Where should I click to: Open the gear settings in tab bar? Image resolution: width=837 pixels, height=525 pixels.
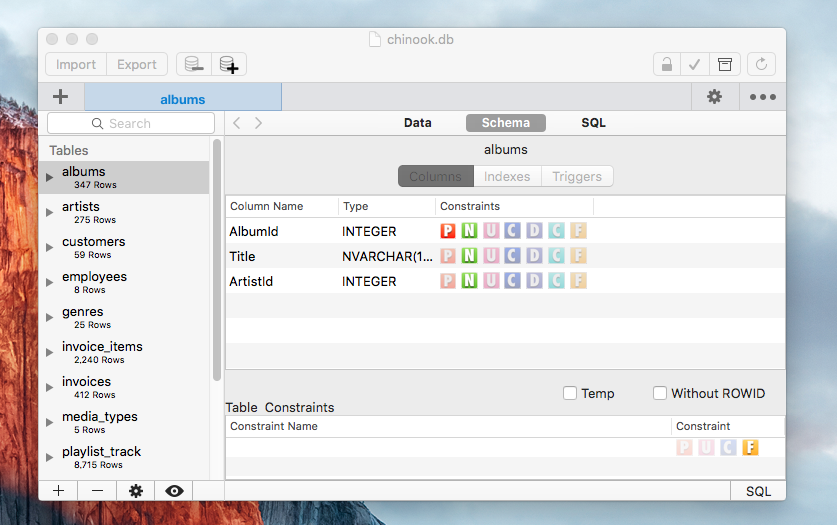(714, 97)
